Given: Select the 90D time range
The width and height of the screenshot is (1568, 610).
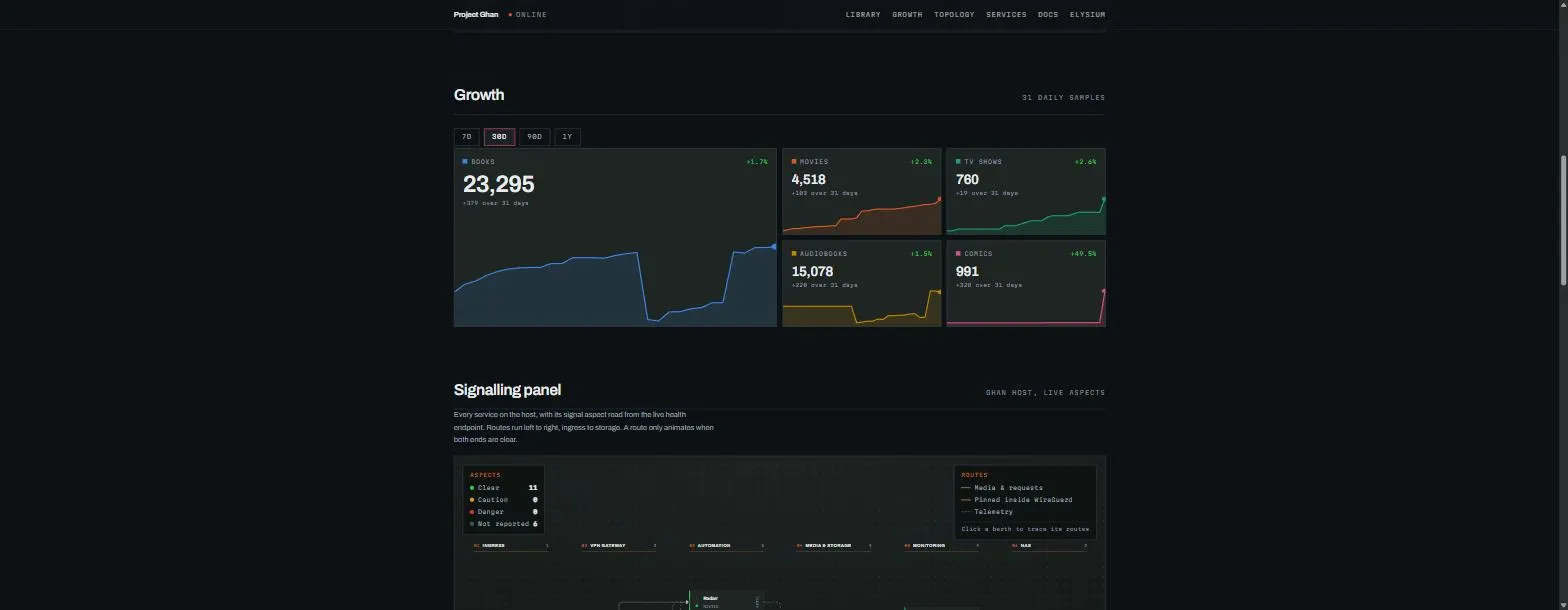Looking at the screenshot, I should 534,137.
